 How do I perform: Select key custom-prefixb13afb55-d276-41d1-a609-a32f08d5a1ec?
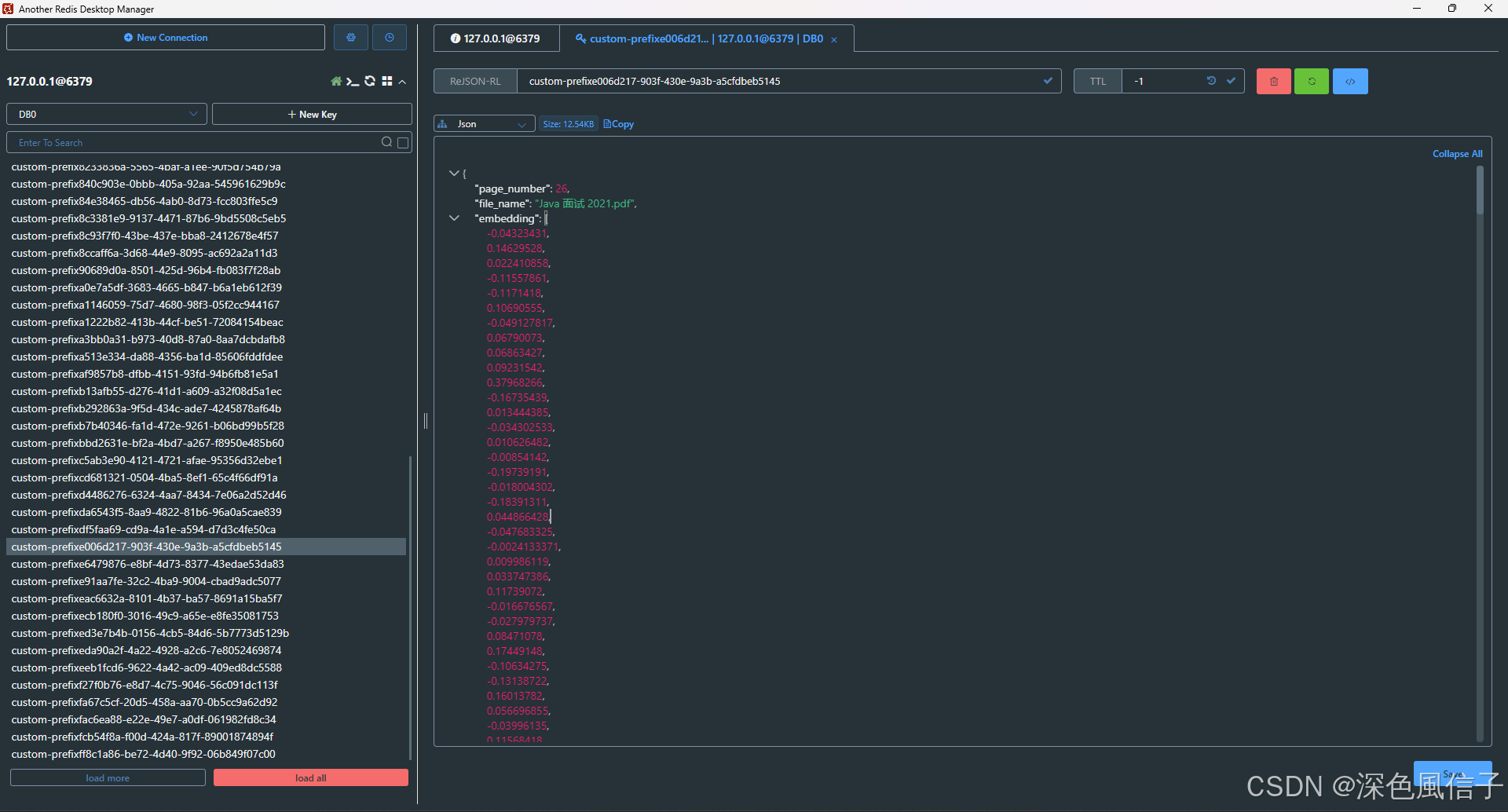[x=147, y=391]
